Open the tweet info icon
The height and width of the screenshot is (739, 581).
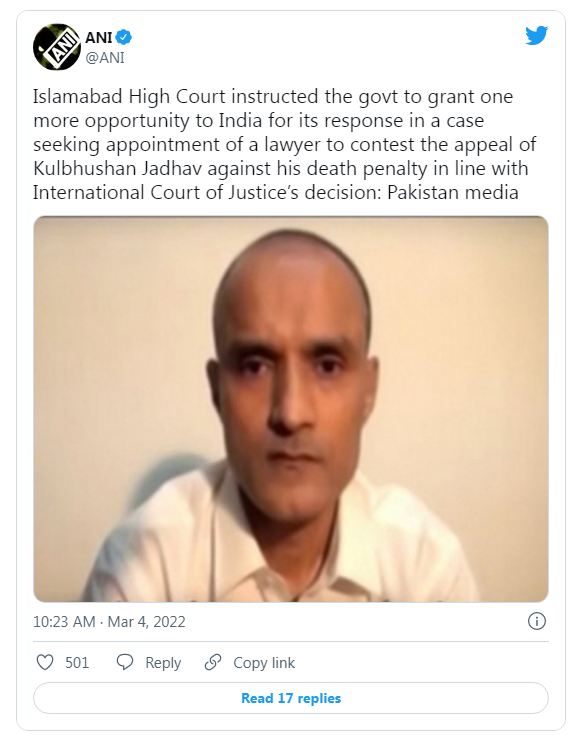click(537, 621)
